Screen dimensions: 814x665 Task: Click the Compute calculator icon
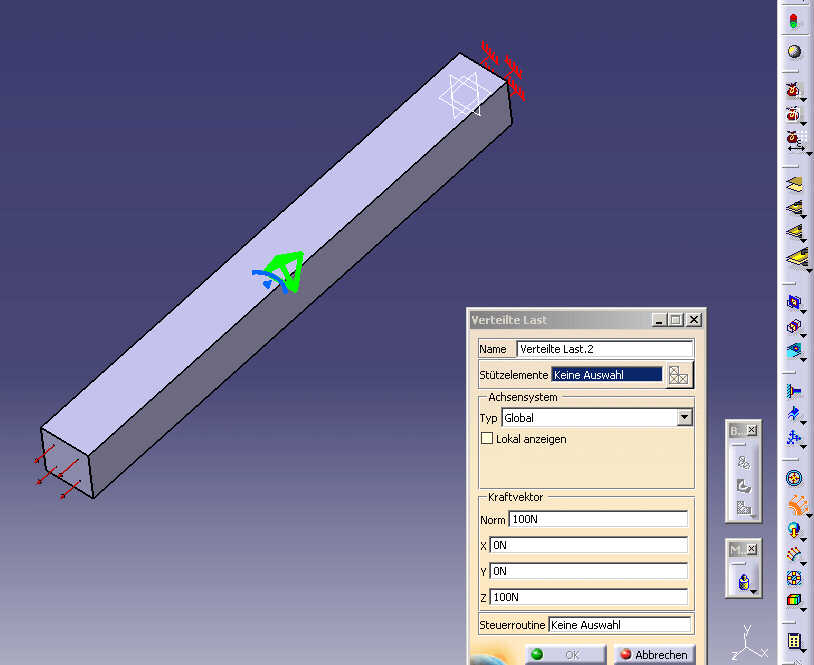[794, 641]
